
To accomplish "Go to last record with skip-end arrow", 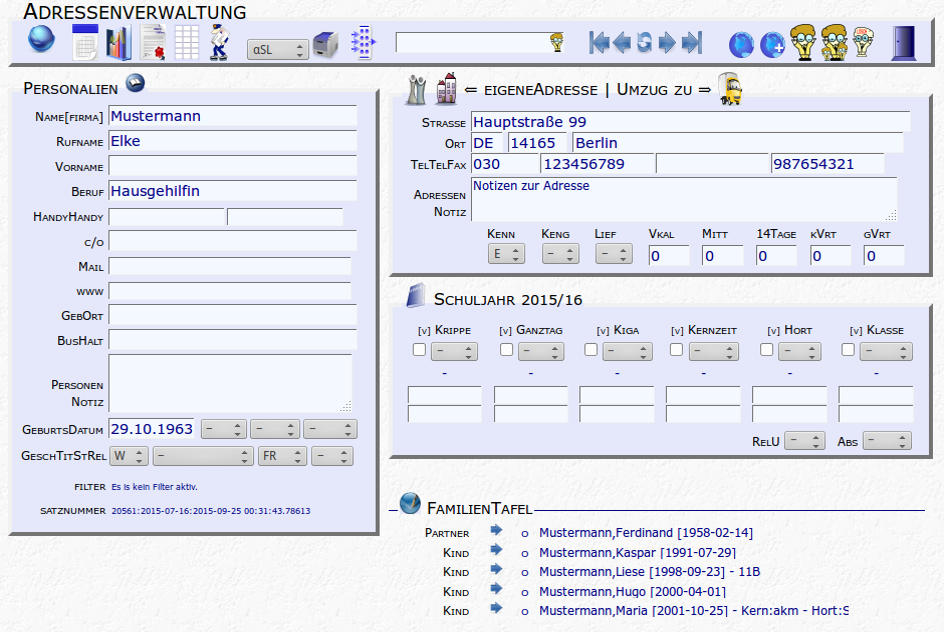I will pyautogui.click(x=692, y=43).
